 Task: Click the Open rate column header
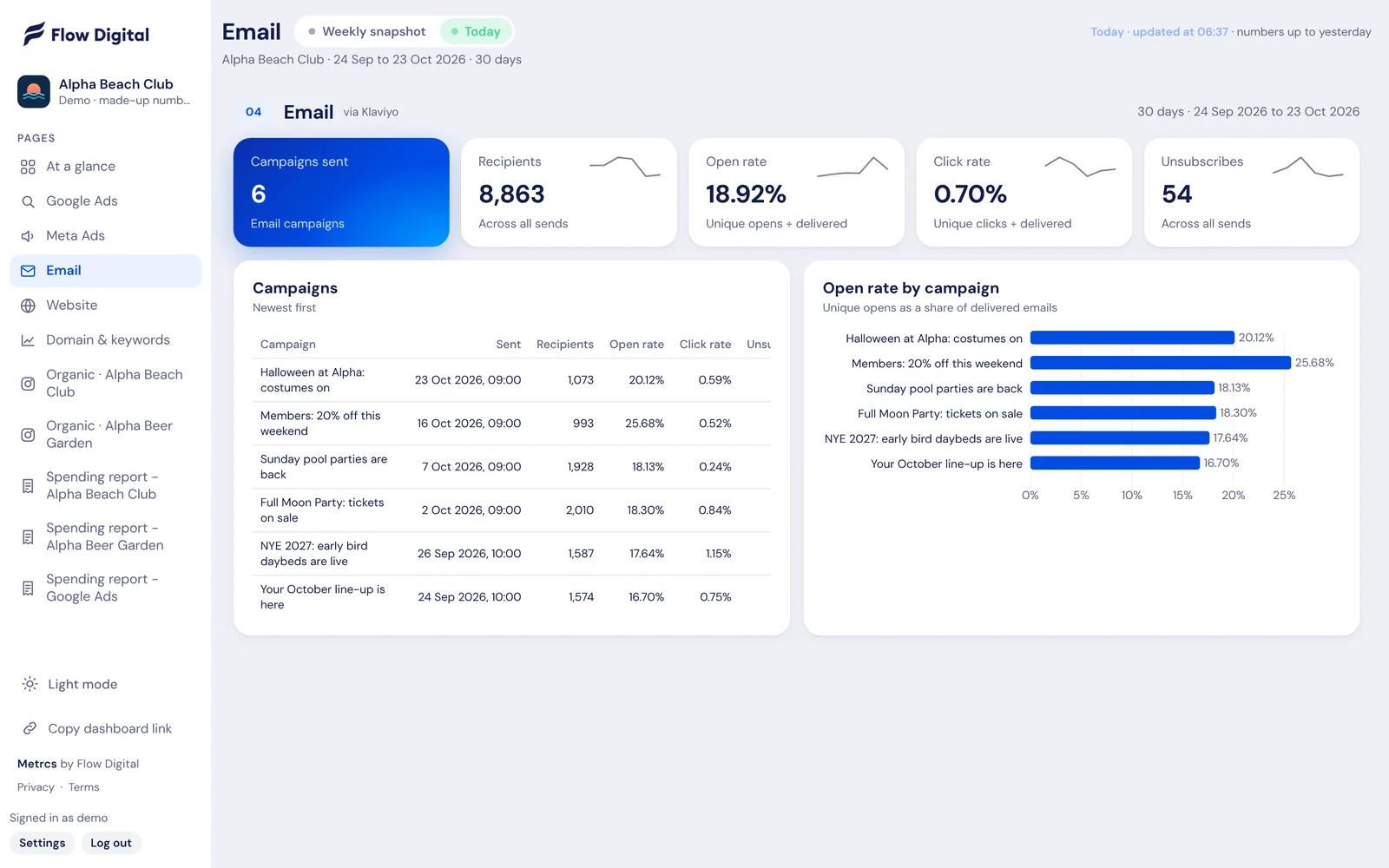point(636,345)
